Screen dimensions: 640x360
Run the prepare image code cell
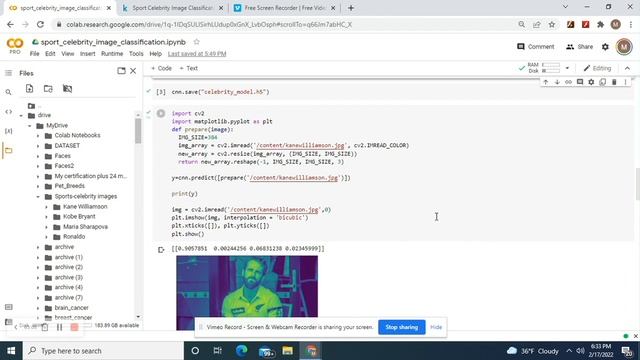coord(161,113)
